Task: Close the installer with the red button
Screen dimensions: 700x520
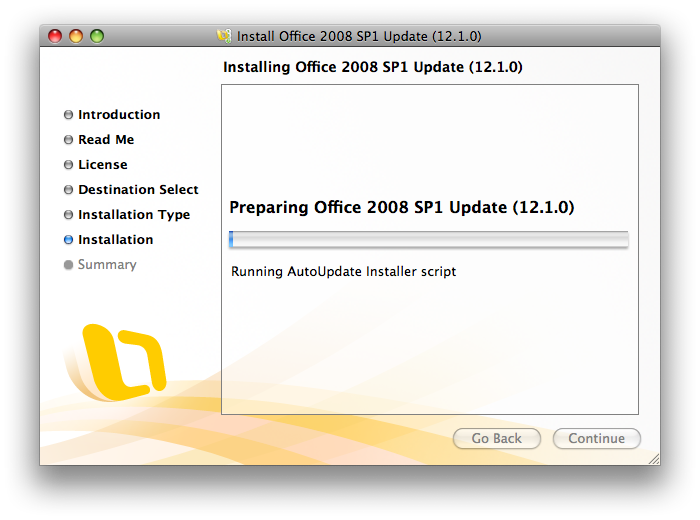Action: [55, 36]
